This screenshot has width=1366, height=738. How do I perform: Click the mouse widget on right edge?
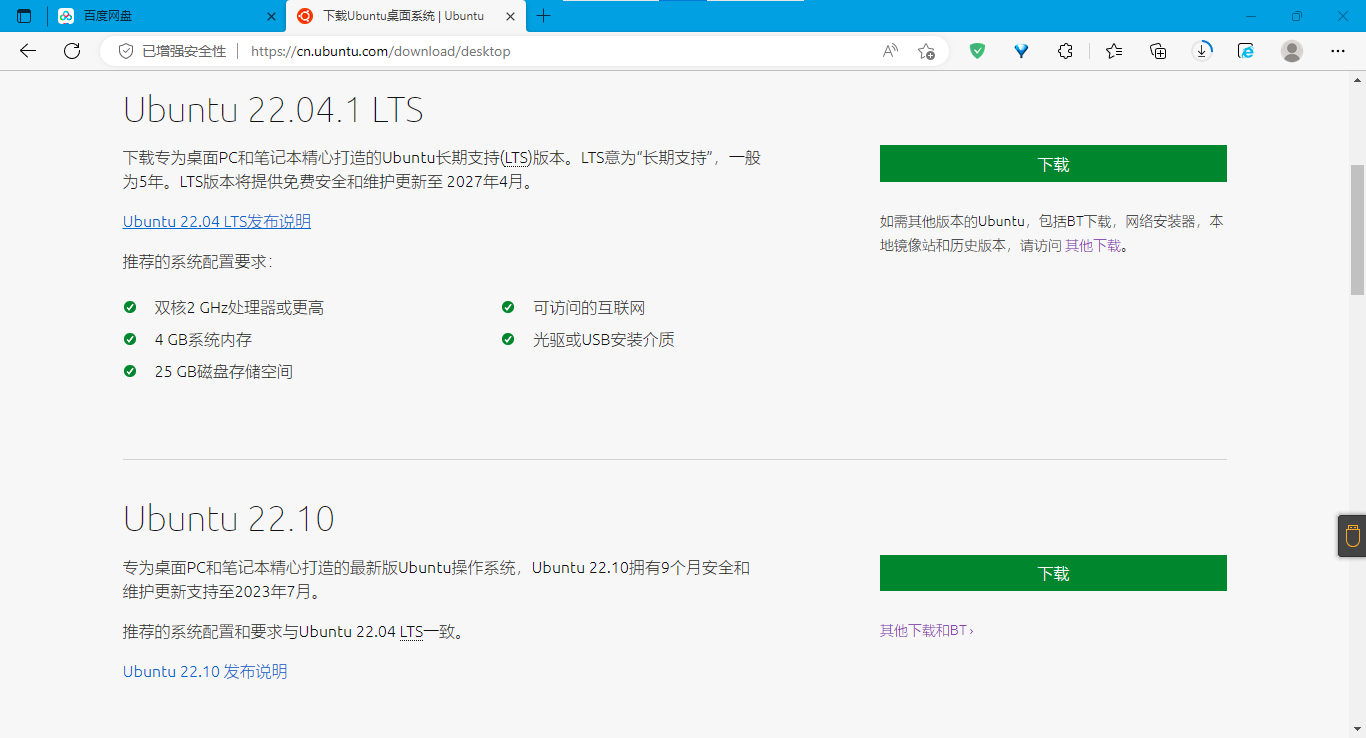[x=1352, y=536]
